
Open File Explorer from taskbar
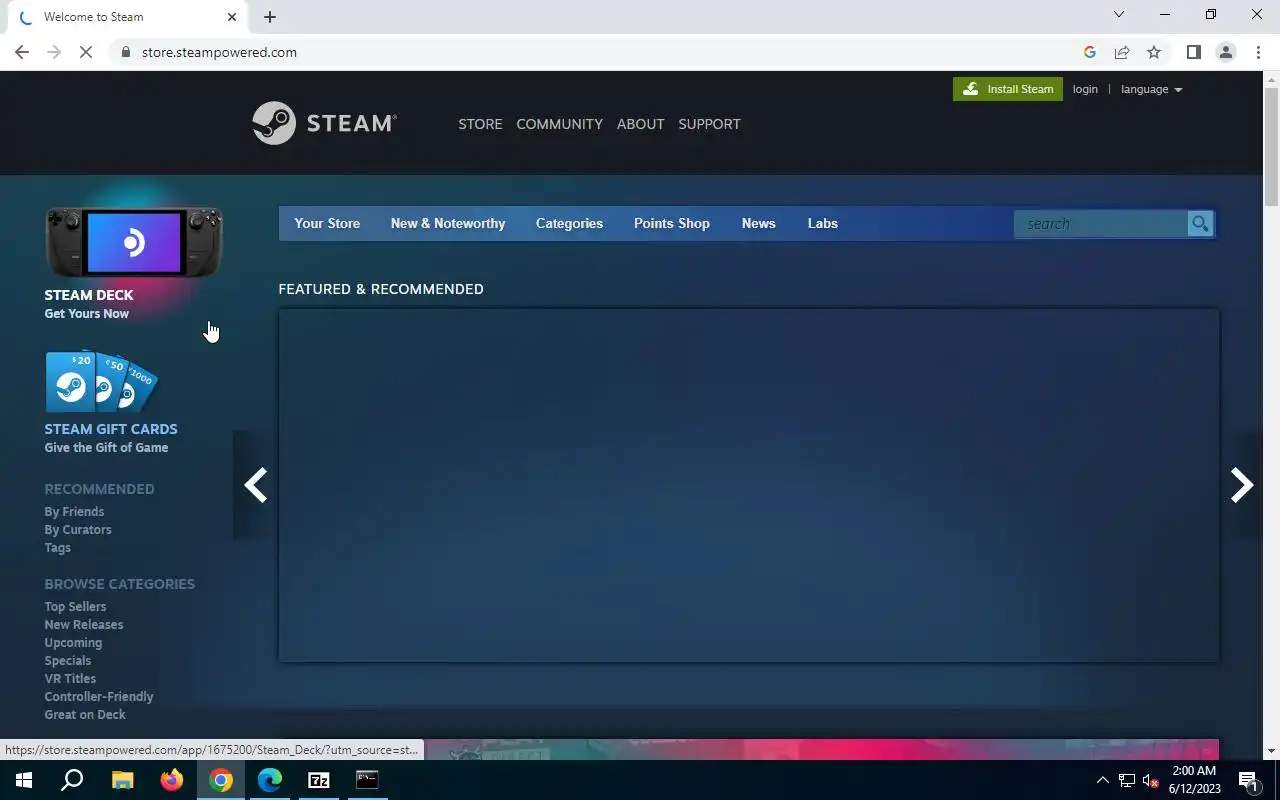pos(122,780)
